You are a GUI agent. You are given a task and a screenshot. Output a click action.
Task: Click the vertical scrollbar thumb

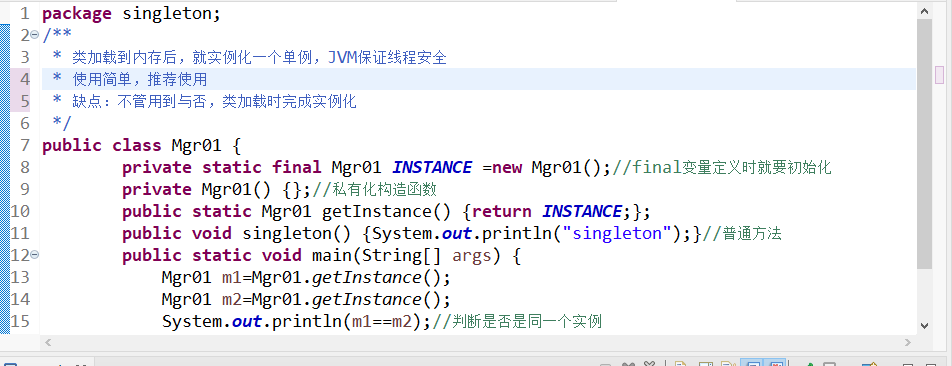[923, 144]
